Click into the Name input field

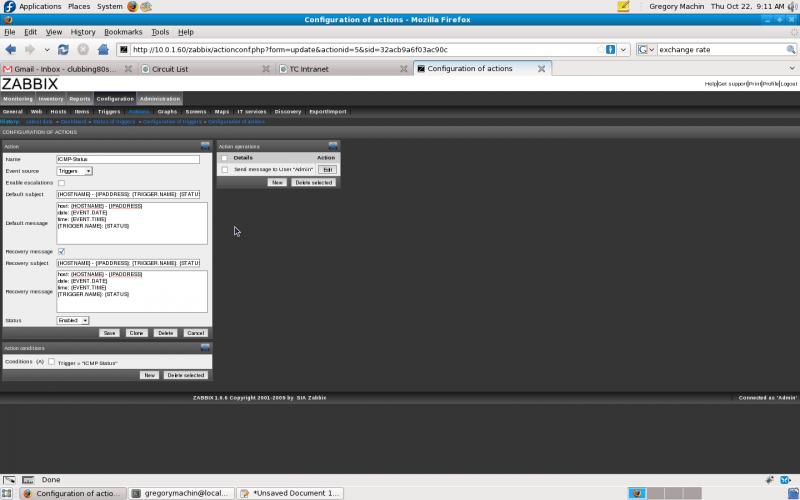coord(128,159)
